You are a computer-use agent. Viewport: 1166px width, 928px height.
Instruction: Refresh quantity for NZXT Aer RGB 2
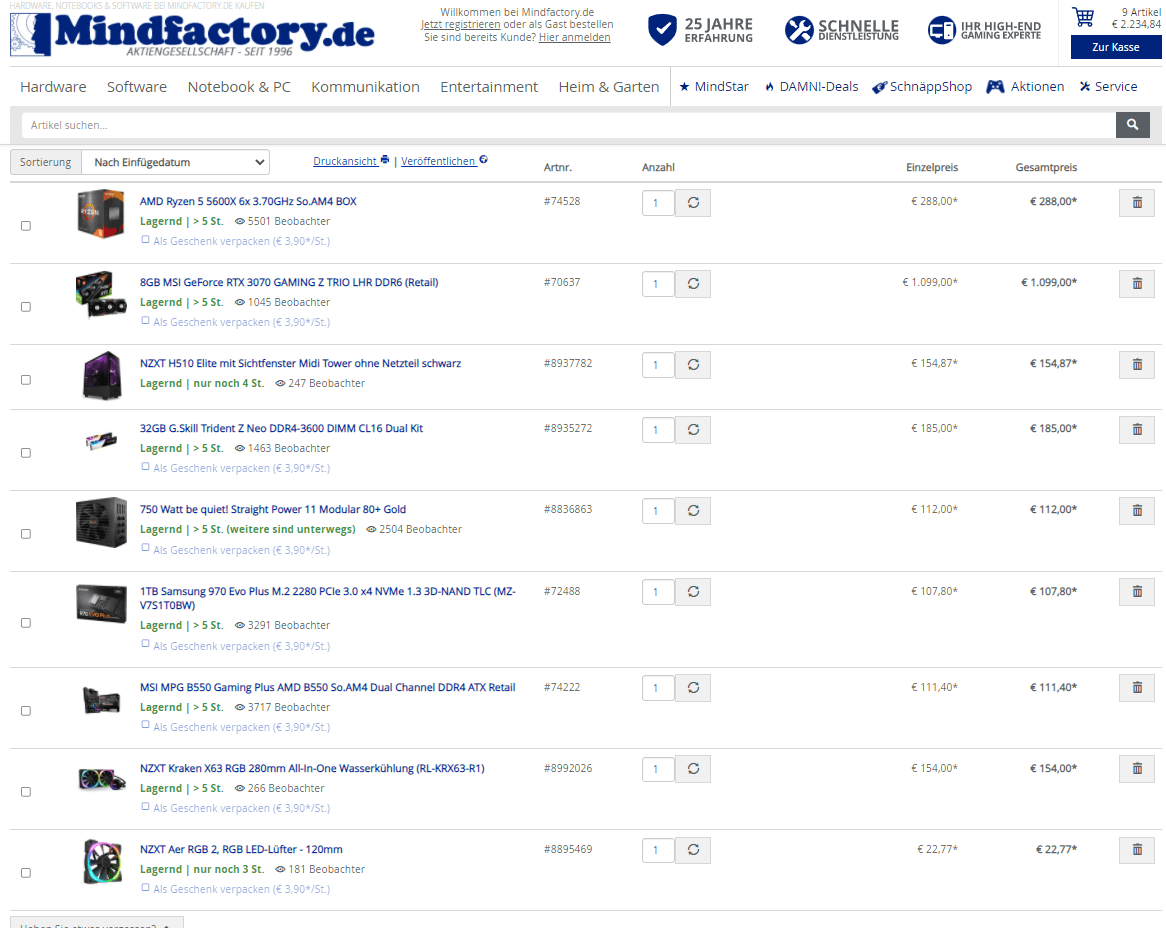[693, 850]
